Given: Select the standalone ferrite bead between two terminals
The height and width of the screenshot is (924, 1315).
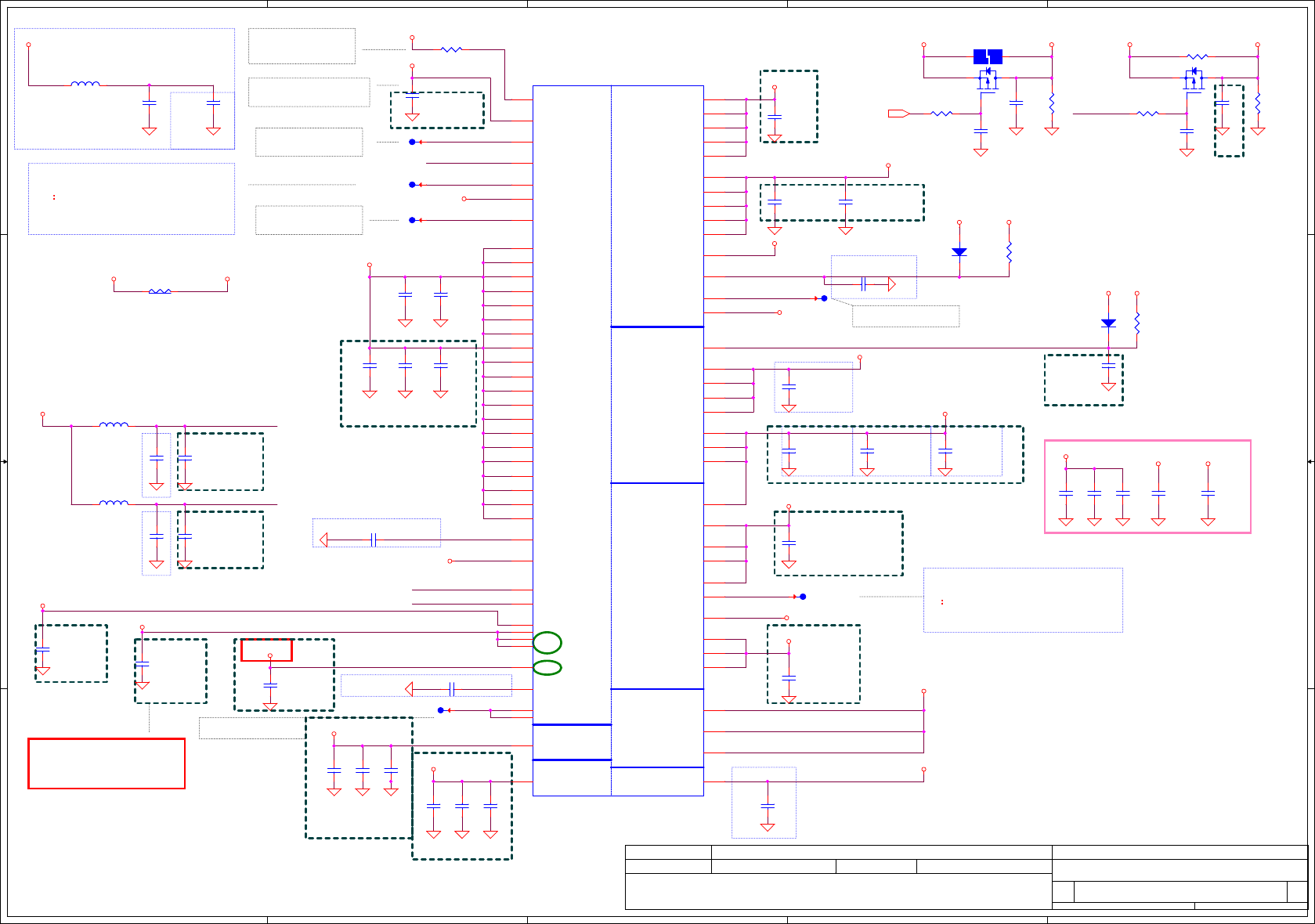Looking at the screenshot, I should (160, 291).
